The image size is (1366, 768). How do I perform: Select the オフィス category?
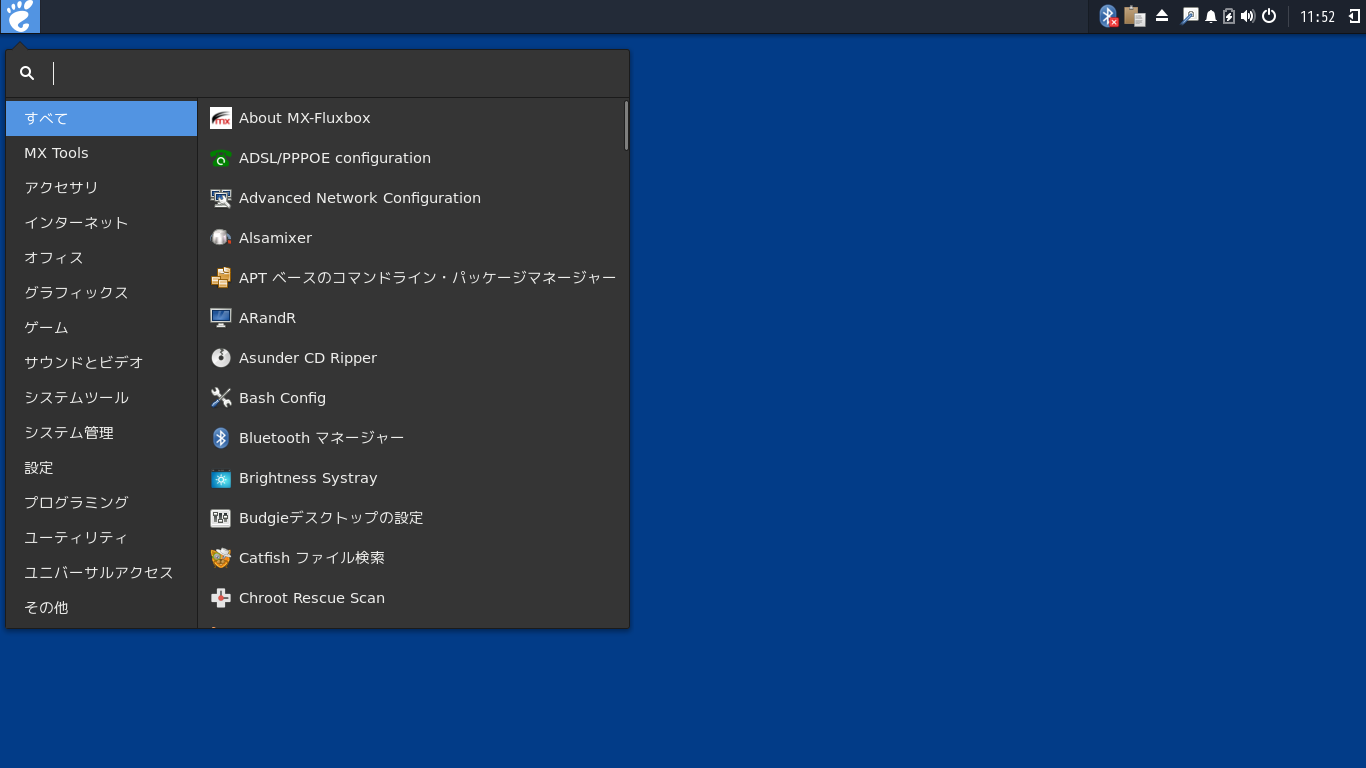[x=101, y=258]
